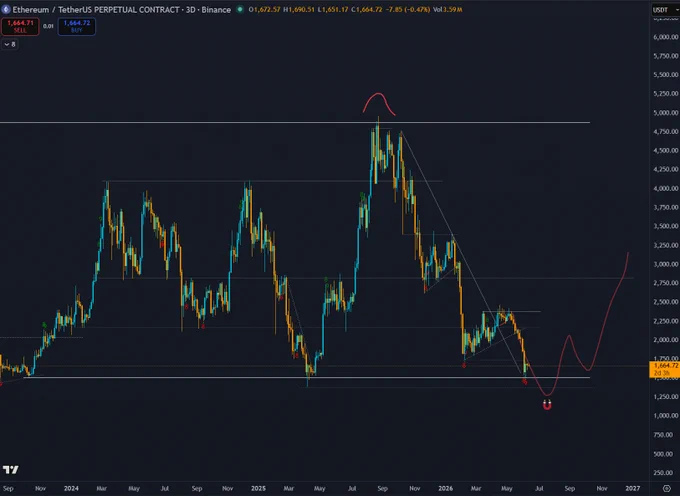This screenshot has height=496, width=680.
Task: Click the Ethereum coin logo icon
Action: pyautogui.click(x=6, y=10)
